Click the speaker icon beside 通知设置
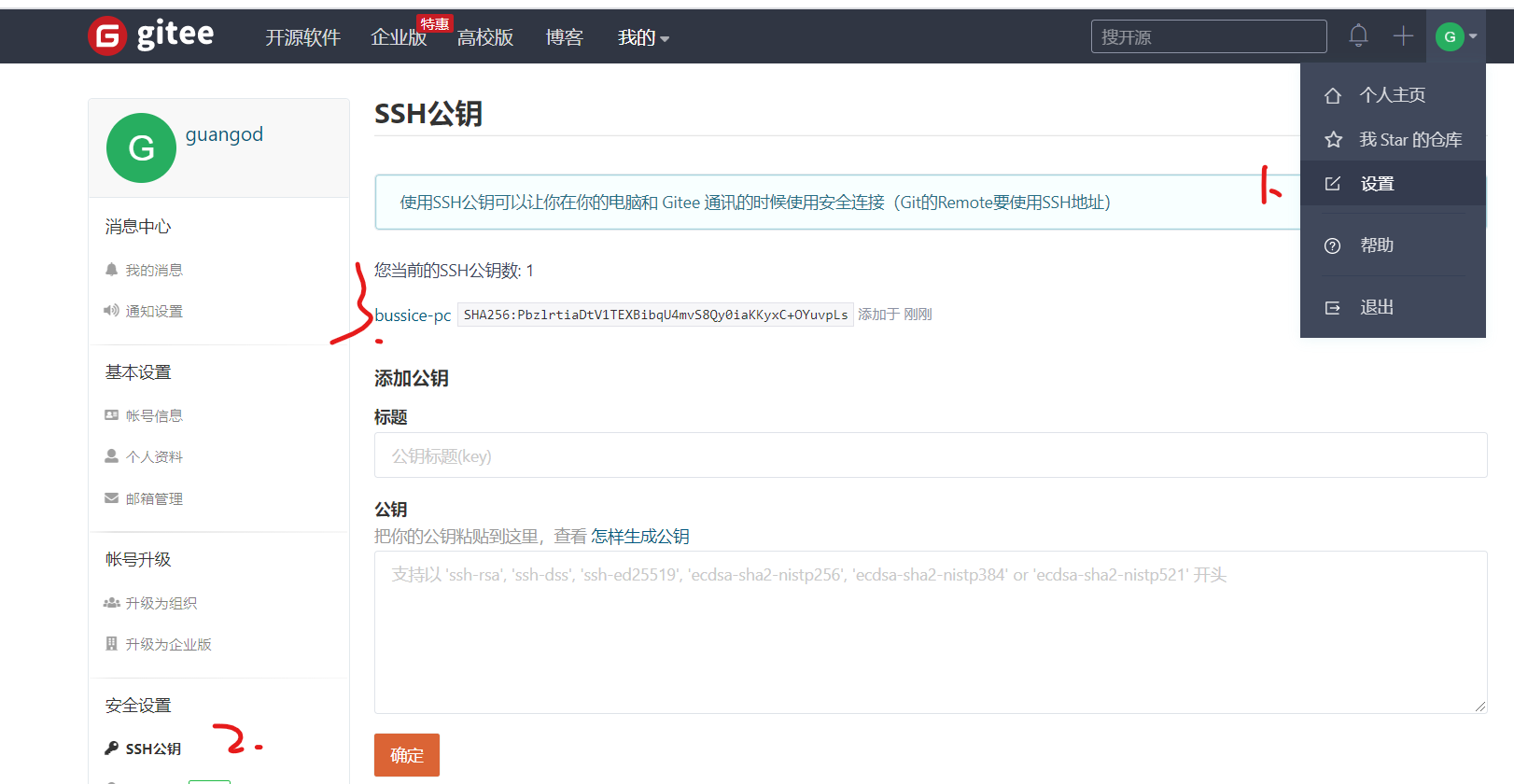Screen dimensions: 1514x784 pyautogui.click(x=112, y=311)
